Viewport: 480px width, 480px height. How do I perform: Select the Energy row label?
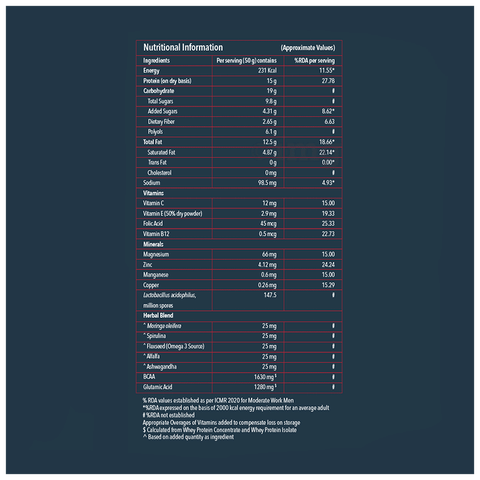[151, 71]
